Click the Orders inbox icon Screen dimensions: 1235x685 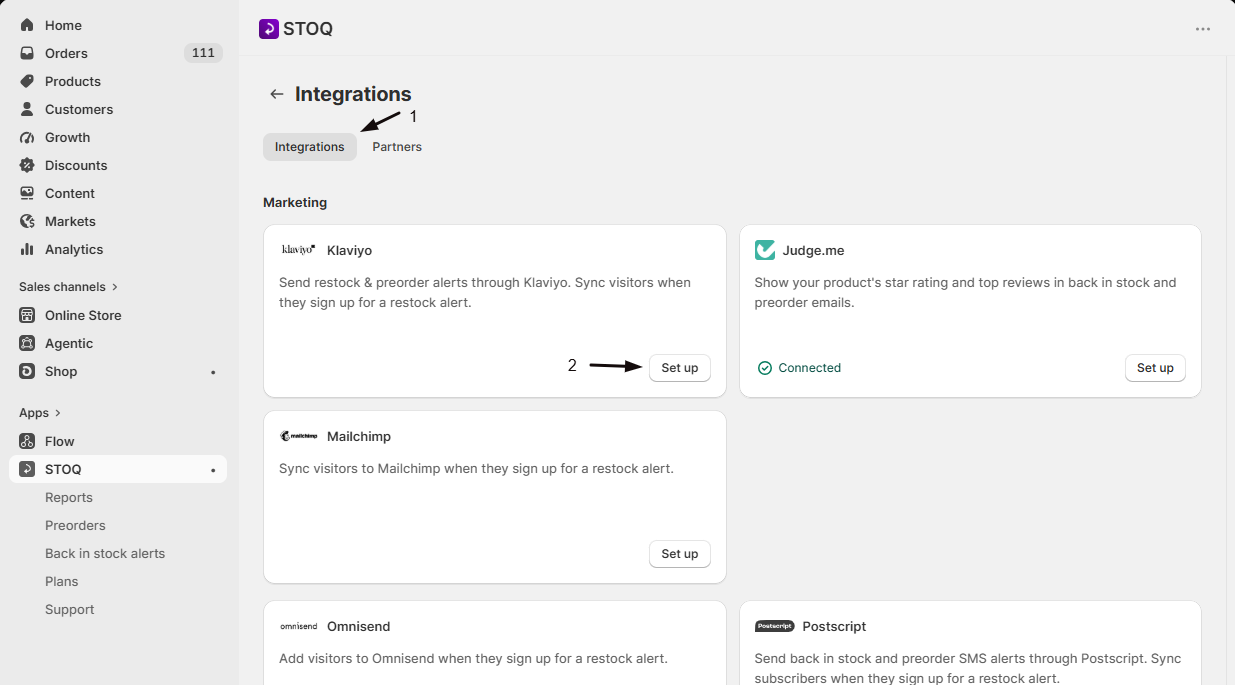click(x=27, y=53)
